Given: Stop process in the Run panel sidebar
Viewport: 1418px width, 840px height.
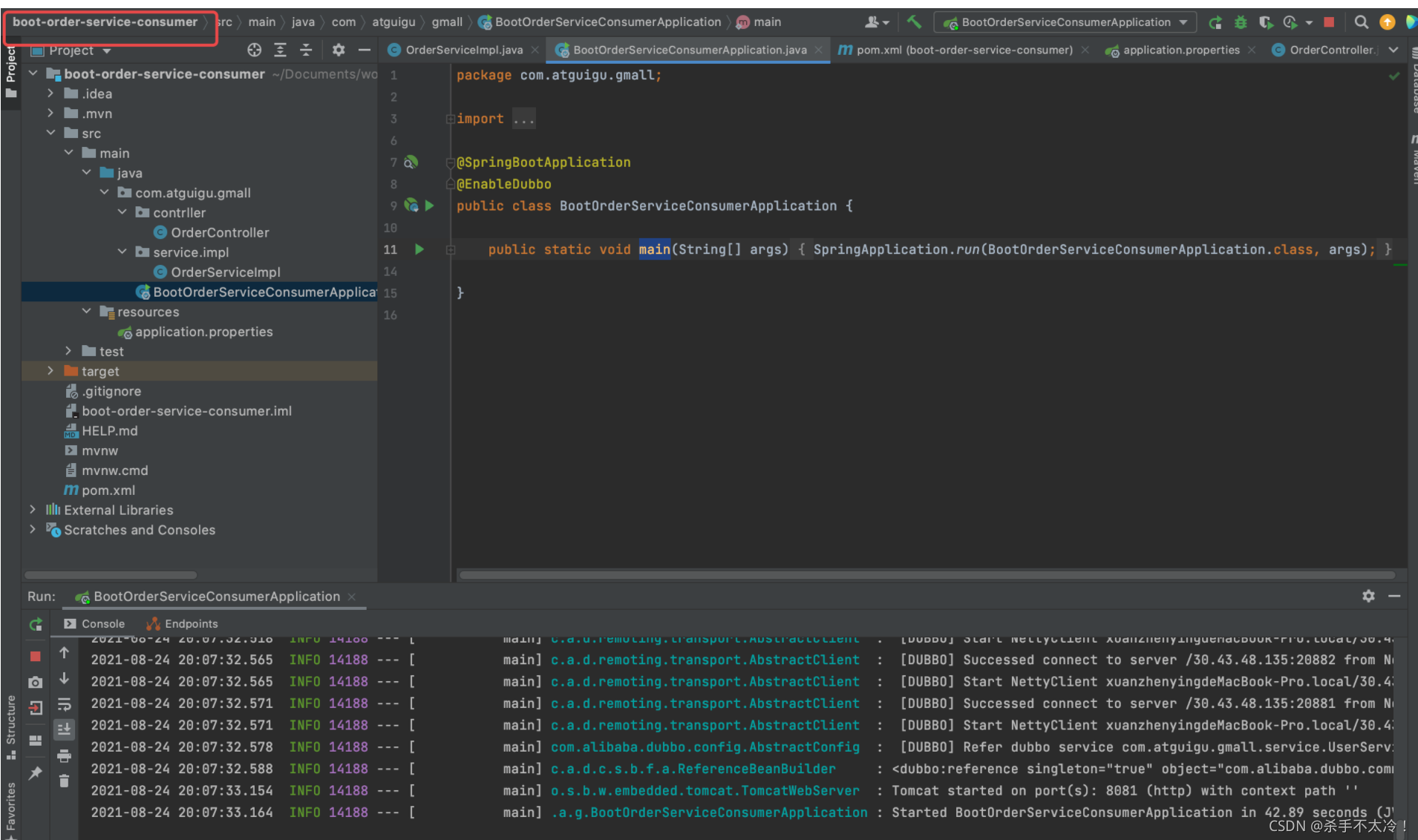Looking at the screenshot, I should pyautogui.click(x=35, y=656).
